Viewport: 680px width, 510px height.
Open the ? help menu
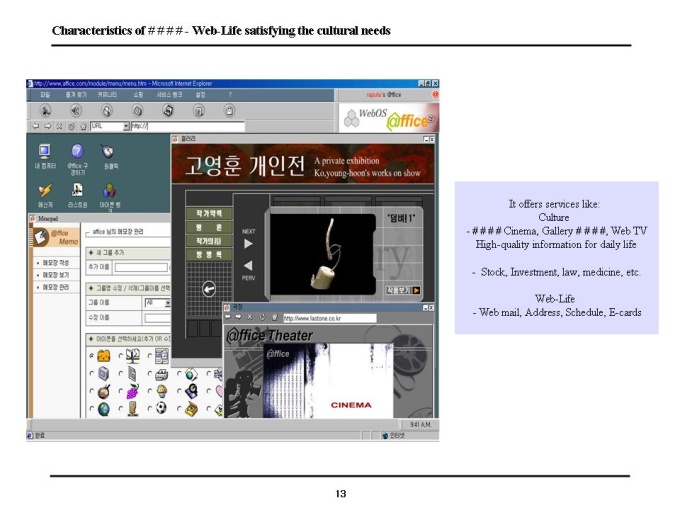pos(230,95)
